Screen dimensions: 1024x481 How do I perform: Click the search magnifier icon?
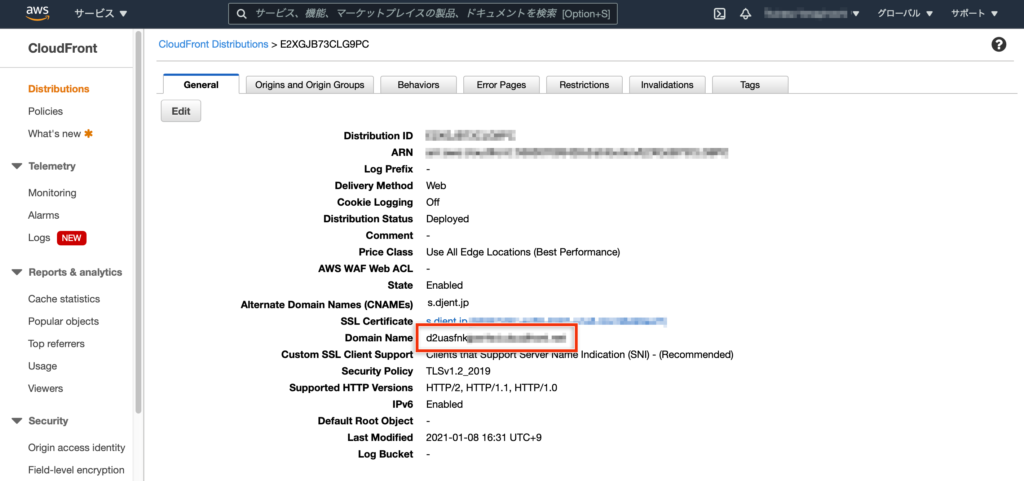241,14
